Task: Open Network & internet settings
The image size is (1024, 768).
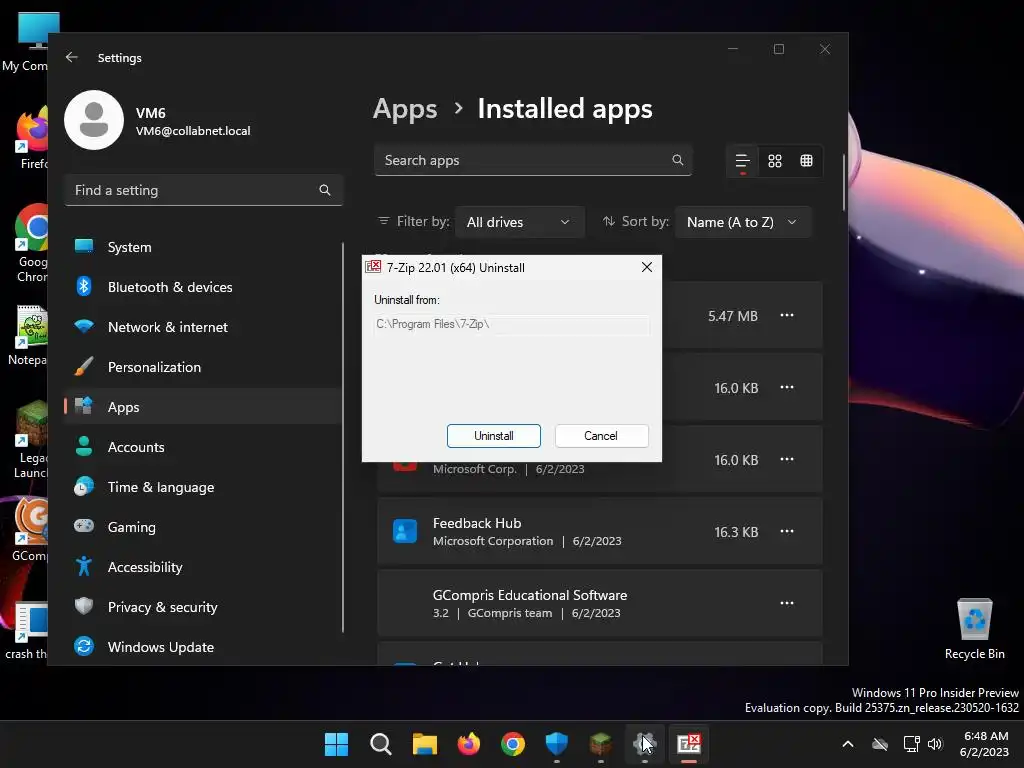Action: pyautogui.click(x=203, y=327)
